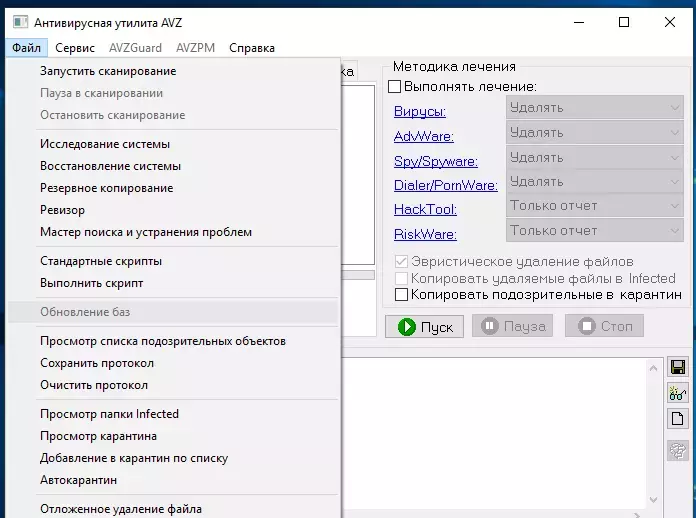696x518 pixels.
Task: Select Пауза в сканировании menu item
Action: pos(173,93)
